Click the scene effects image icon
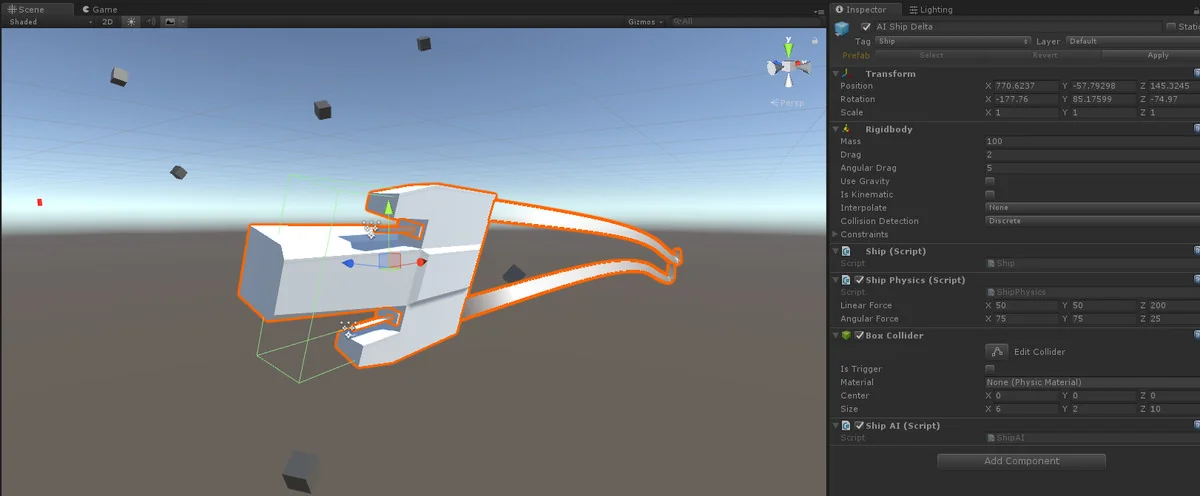1200x496 pixels. 170,21
